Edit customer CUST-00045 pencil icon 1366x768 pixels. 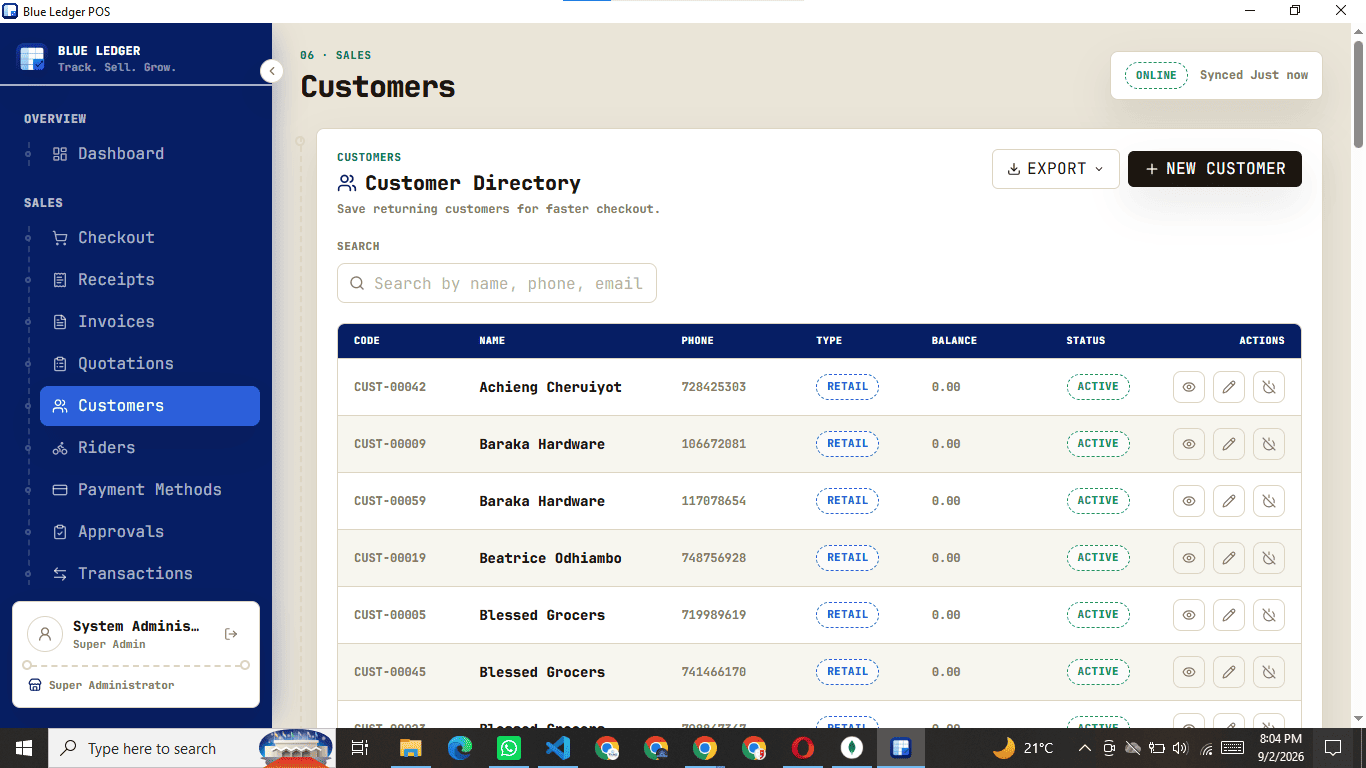coord(1229,672)
